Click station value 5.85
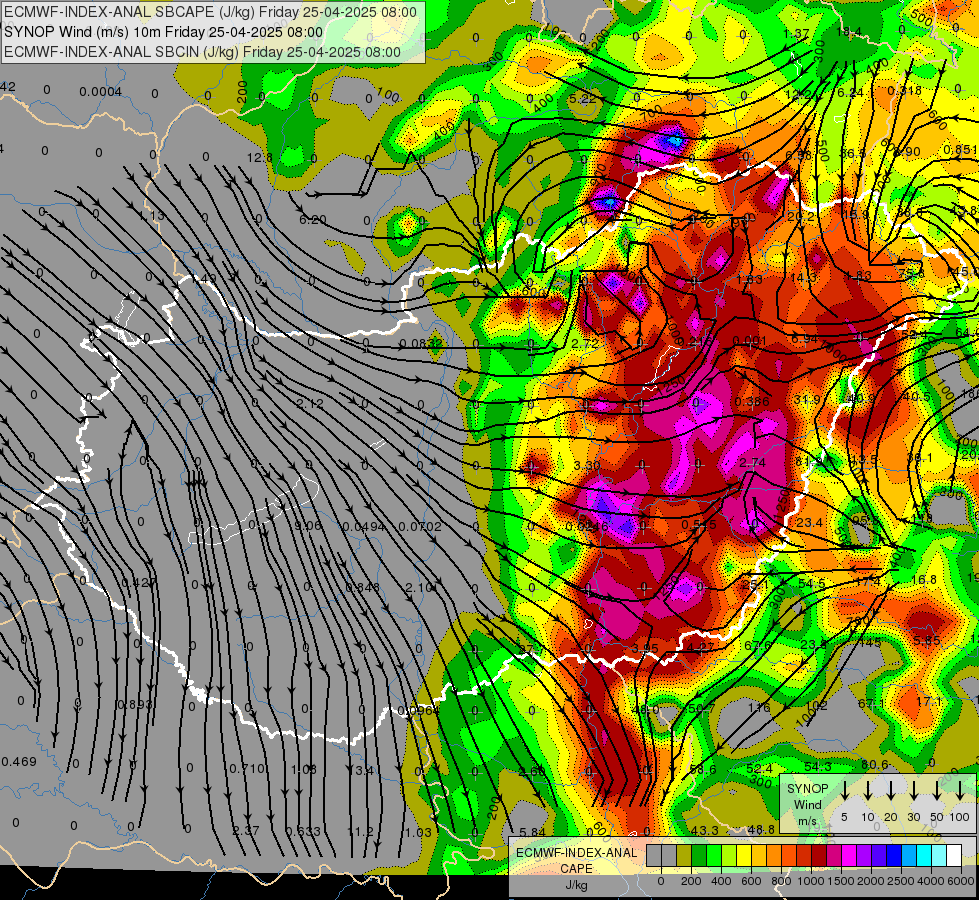 pyautogui.click(x=927, y=640)
